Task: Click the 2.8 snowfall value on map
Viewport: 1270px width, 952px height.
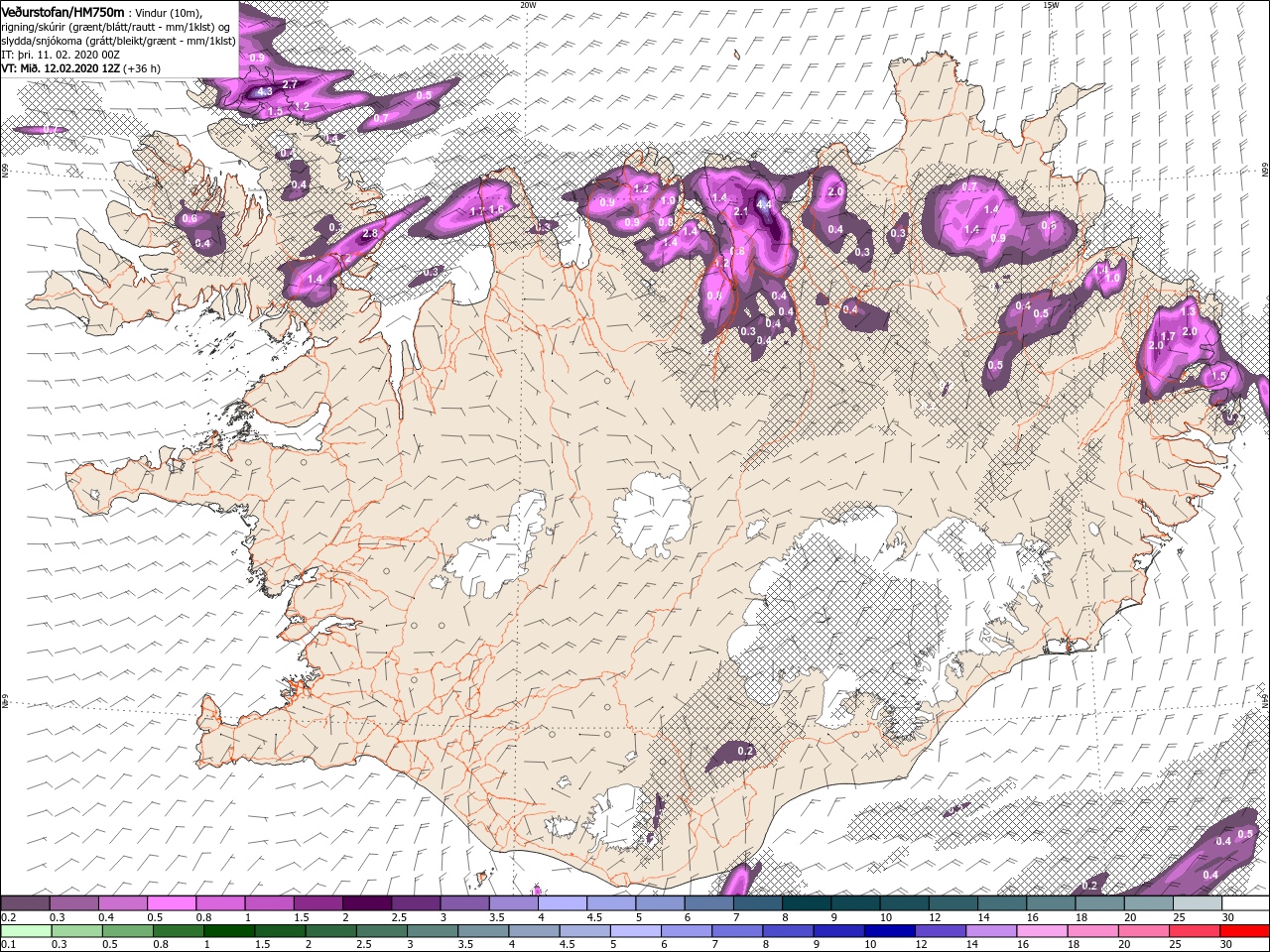Action: [370, 234]
